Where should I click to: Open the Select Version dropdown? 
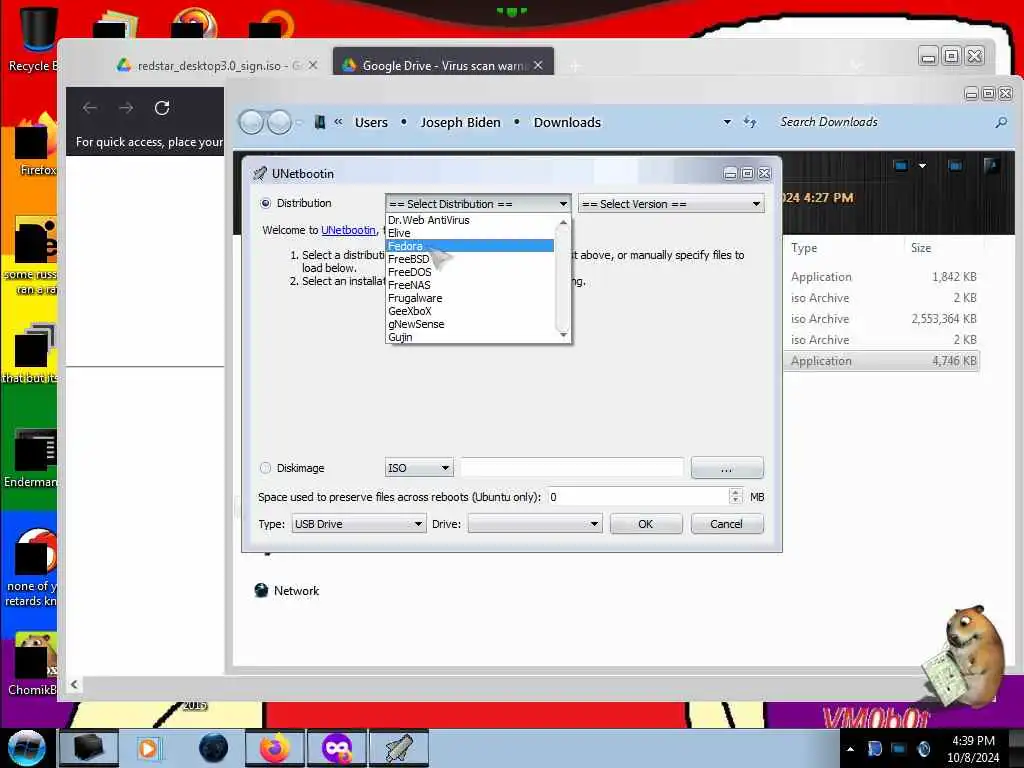tap(671, 204)
